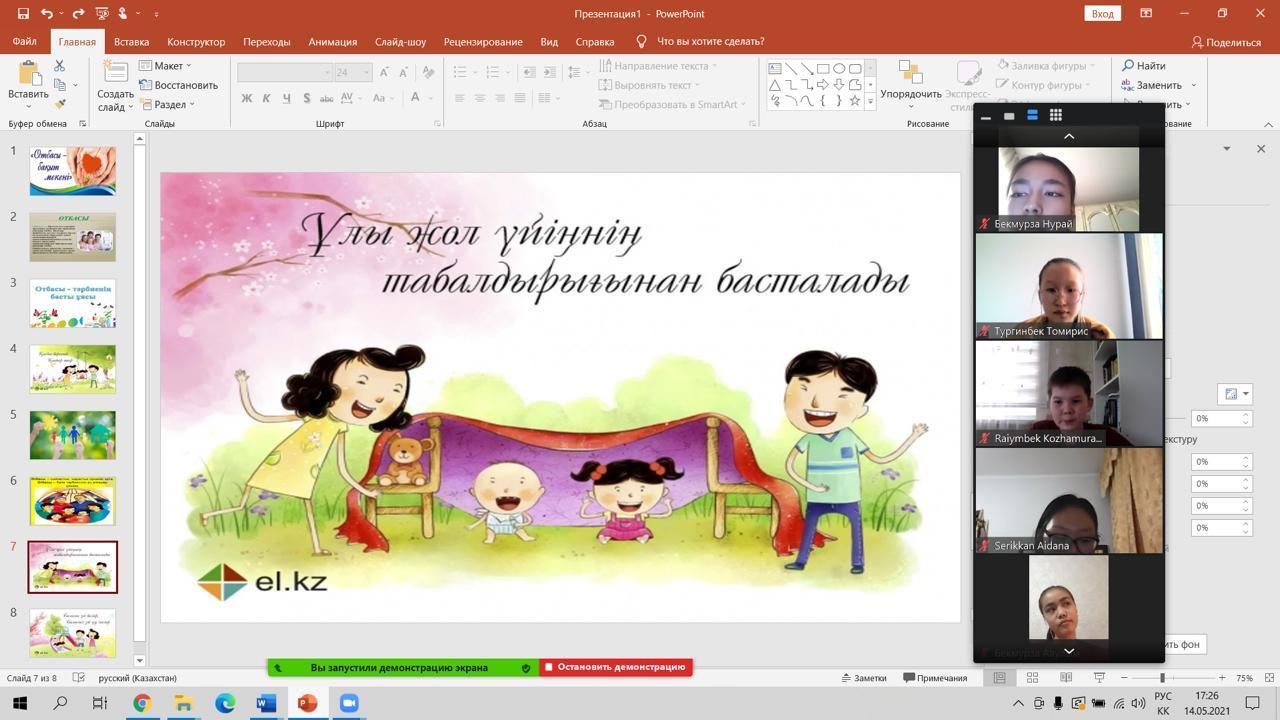Open the Вставка ribbon tab

click(x=131, y=42)
